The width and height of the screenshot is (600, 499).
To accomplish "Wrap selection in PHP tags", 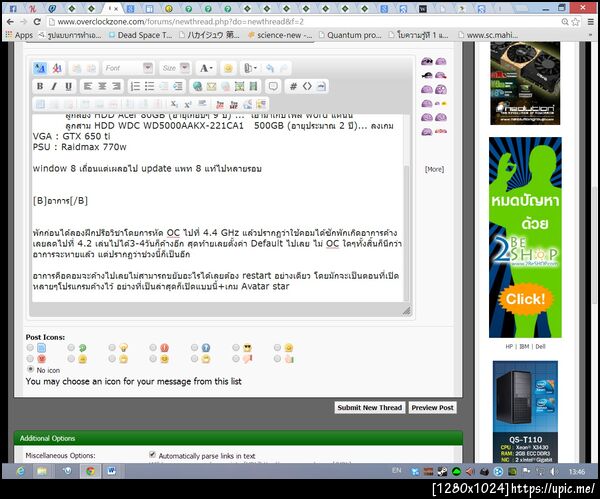I will [321, 86].
